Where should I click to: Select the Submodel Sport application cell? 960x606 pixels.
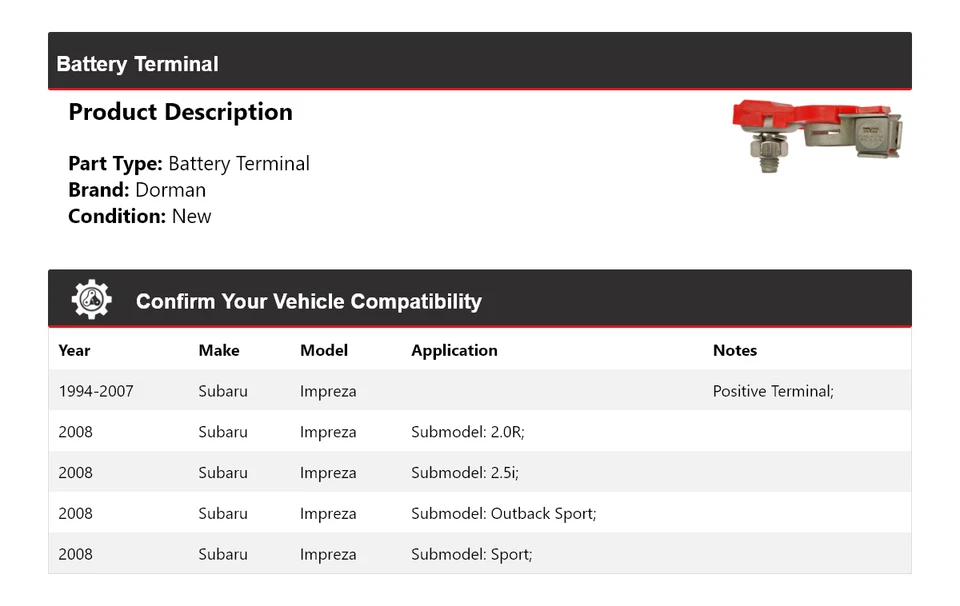[x=471, y=555]
